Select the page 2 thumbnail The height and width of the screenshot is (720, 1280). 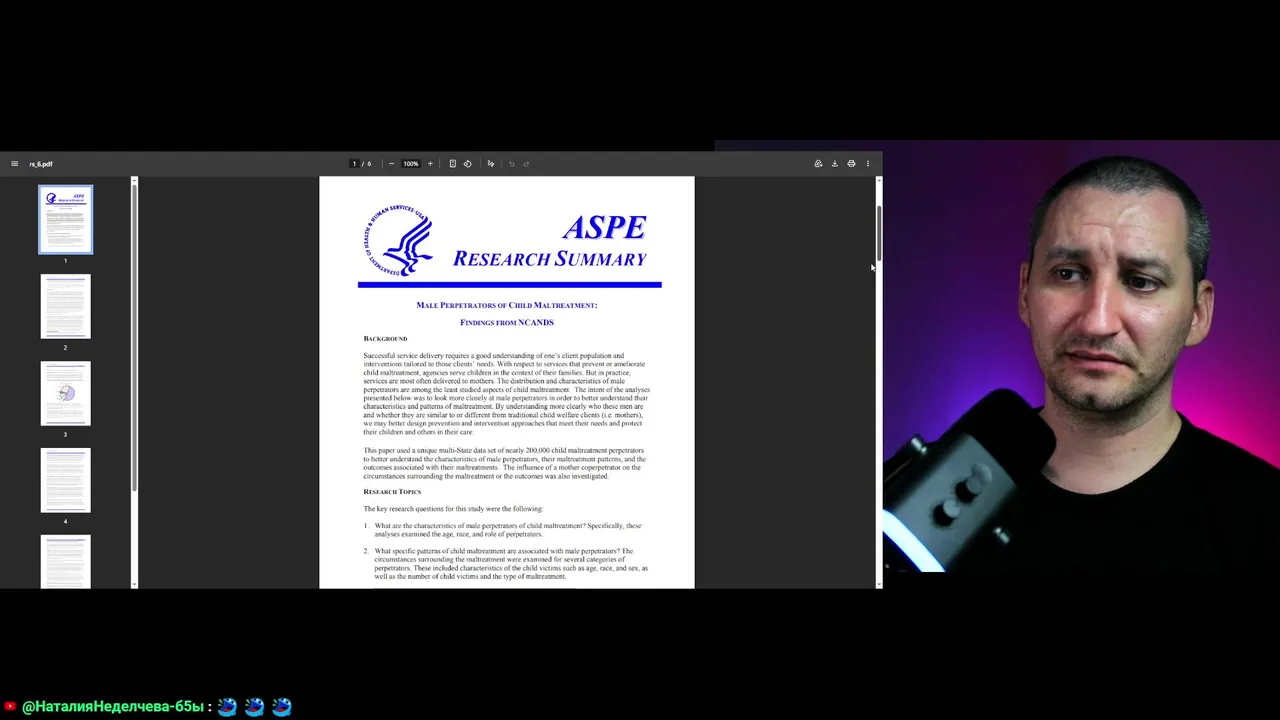[65, 306]
